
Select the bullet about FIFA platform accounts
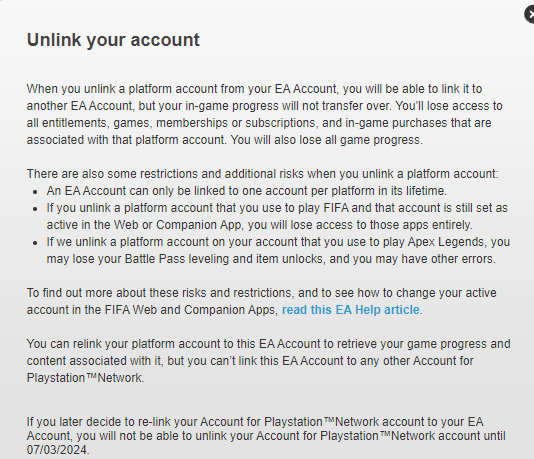click(277, 217)
